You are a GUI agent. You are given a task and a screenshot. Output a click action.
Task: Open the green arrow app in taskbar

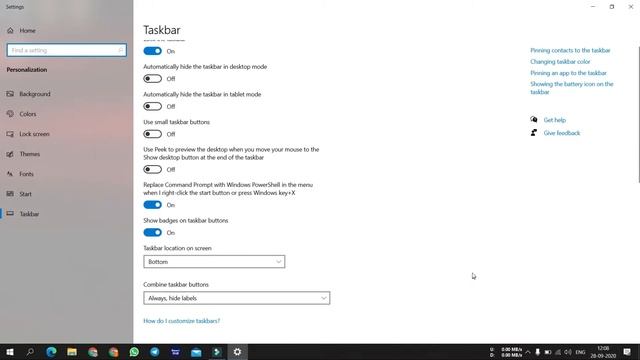click(x=217, y=352)
